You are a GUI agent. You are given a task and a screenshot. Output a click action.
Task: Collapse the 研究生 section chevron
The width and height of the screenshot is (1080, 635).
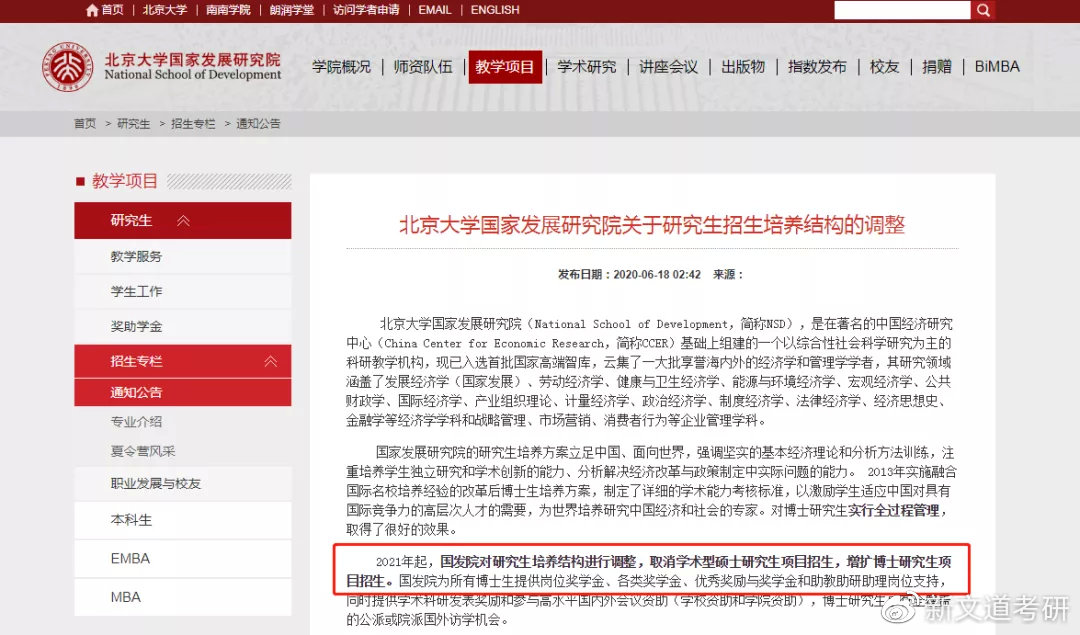pyautogui.click(x=183, y=220)
